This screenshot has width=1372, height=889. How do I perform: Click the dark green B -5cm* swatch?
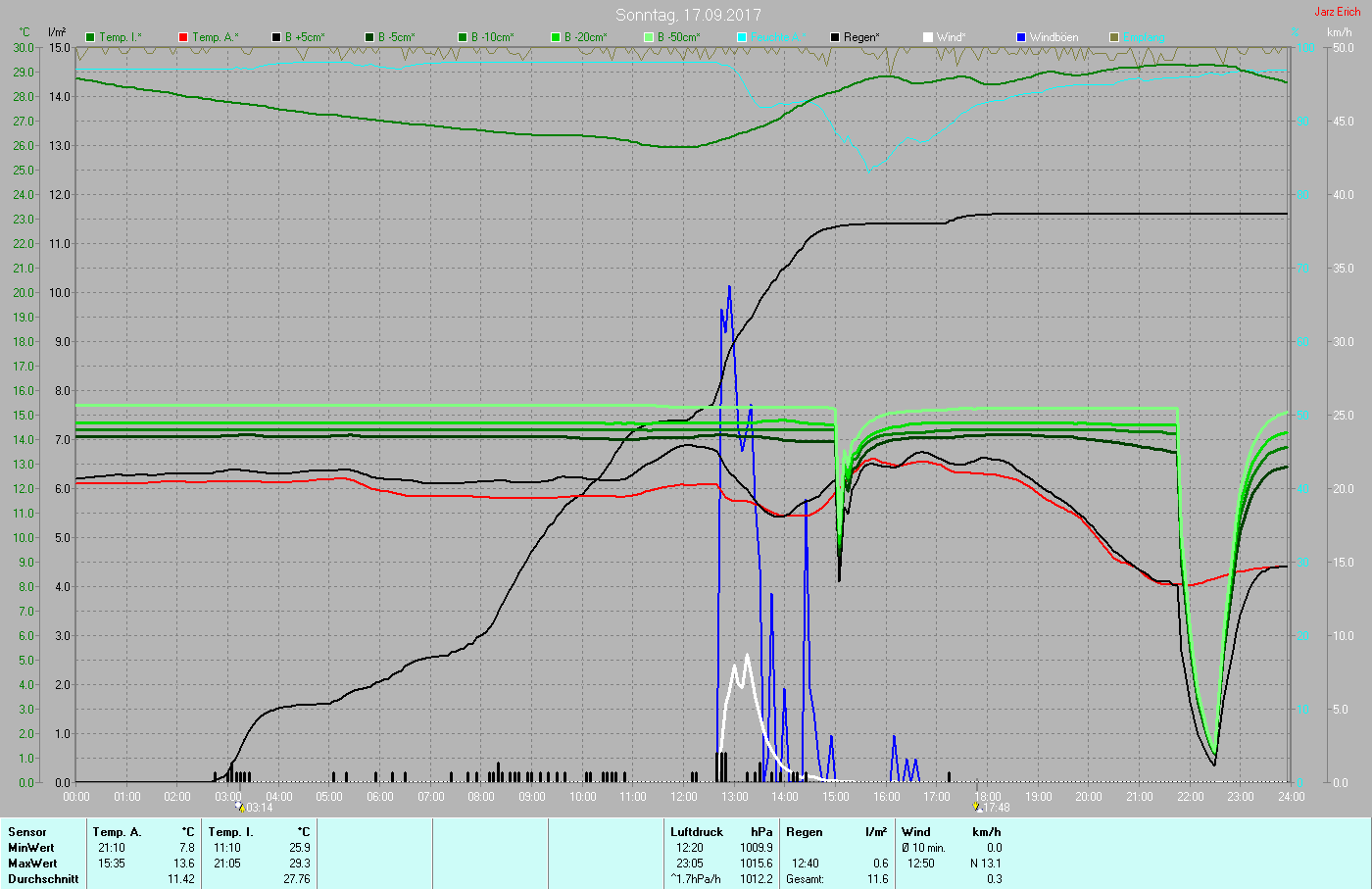click(x=369, y=37)
